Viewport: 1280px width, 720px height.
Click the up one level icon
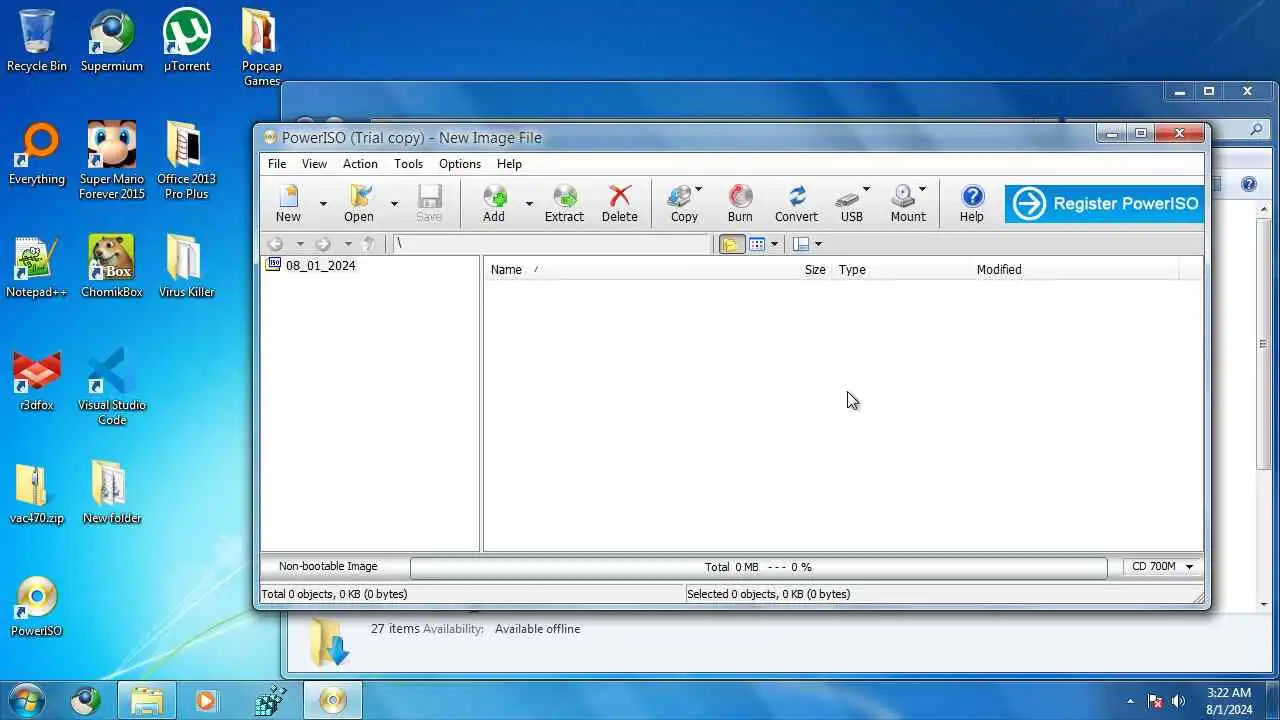pos(369,244)
